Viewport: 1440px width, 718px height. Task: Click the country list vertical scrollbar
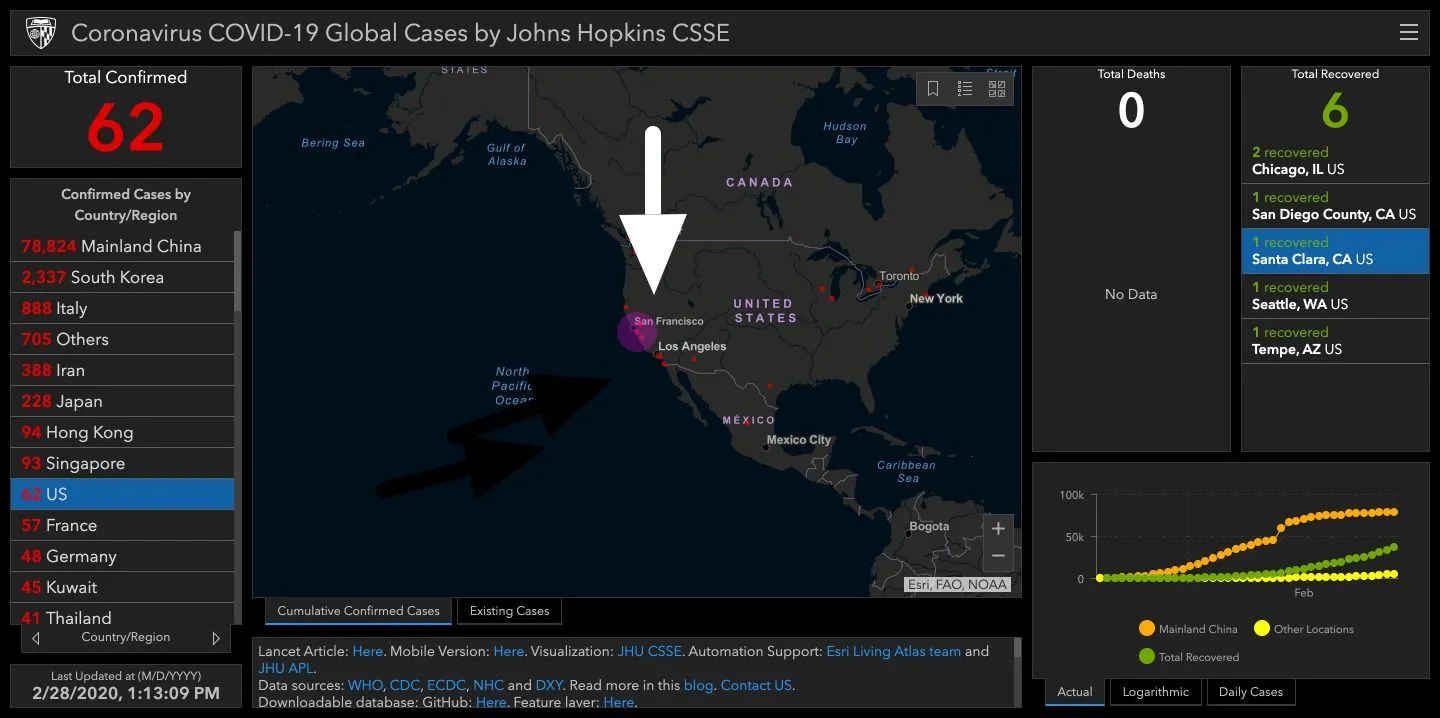pos(237,272)
